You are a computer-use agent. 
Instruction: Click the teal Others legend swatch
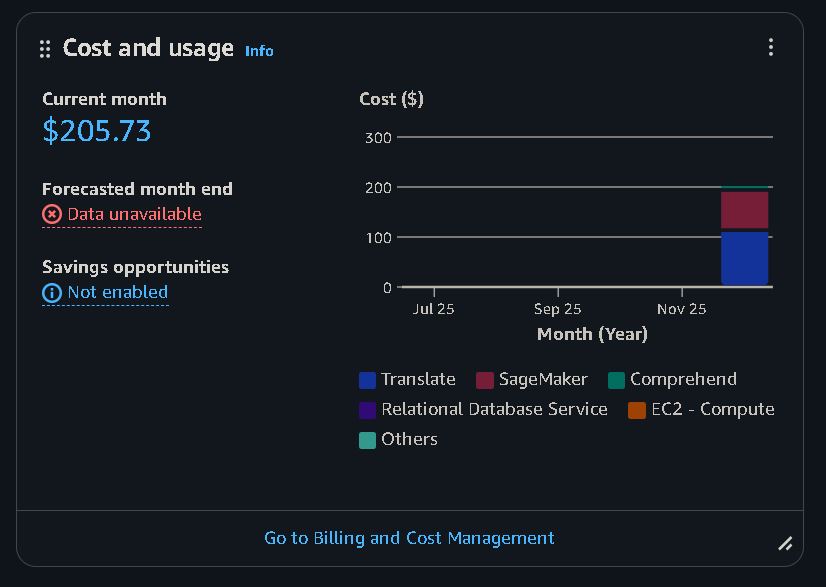tap(367, 440)
